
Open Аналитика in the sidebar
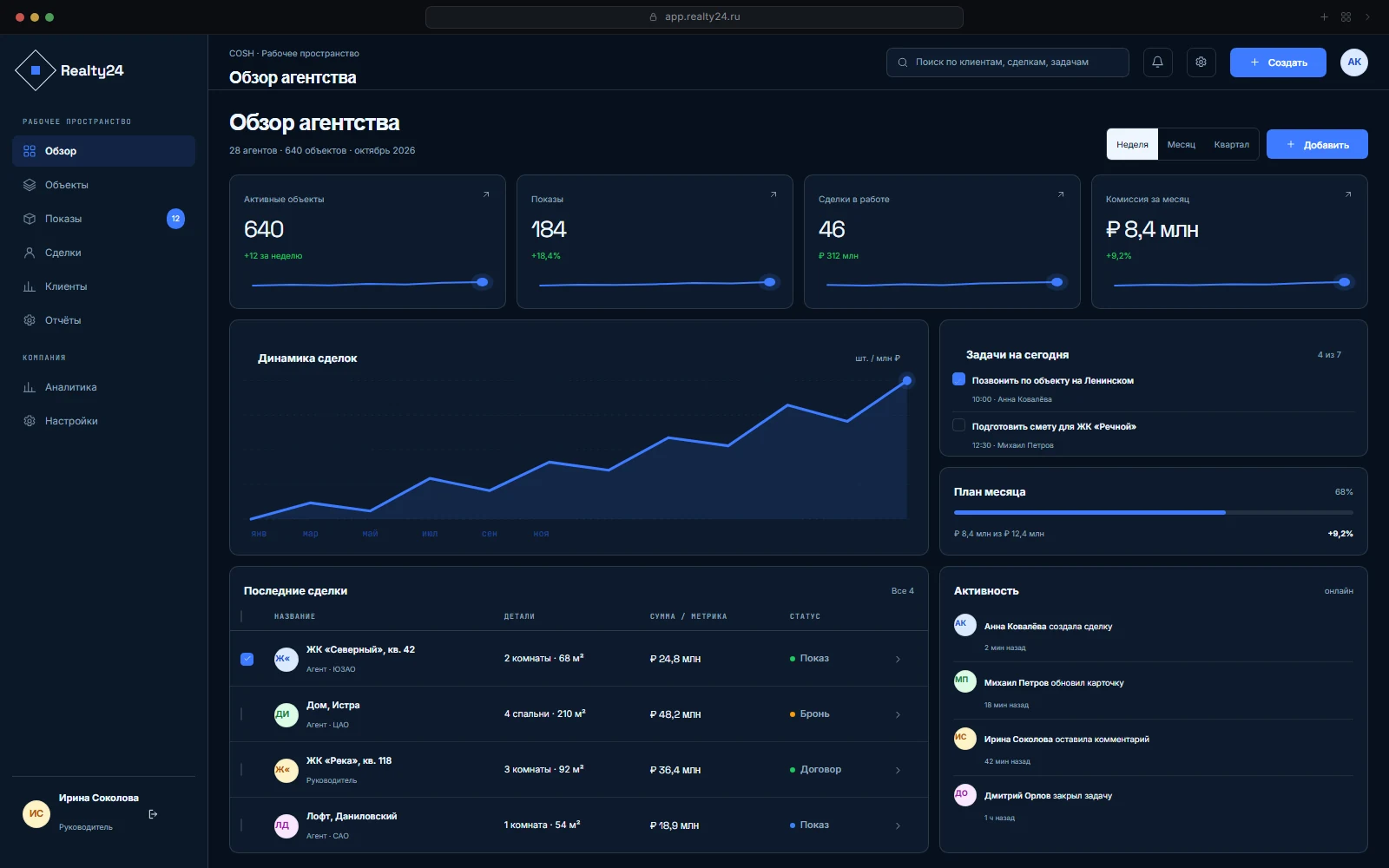(103, 387)
